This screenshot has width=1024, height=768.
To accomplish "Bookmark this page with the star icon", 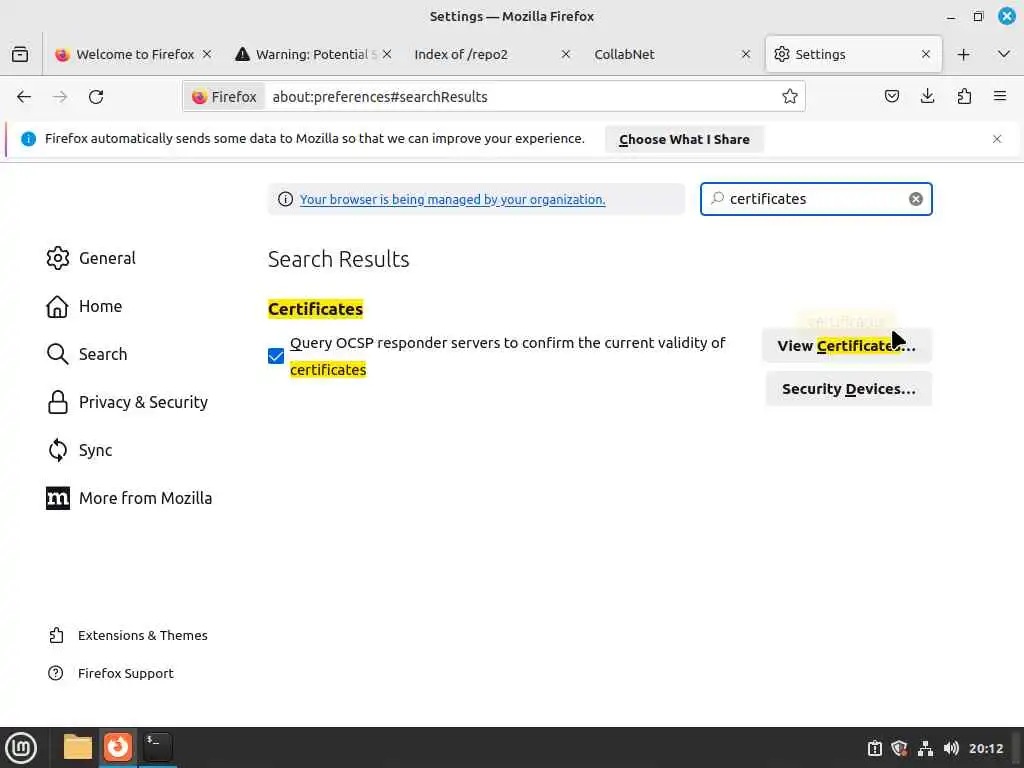I will tap(790, 97).
